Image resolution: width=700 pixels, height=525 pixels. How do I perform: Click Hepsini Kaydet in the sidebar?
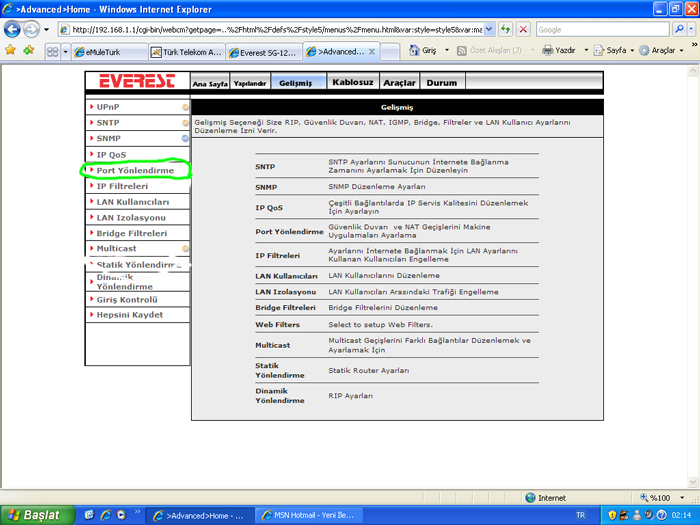click(x=130, y=315)
